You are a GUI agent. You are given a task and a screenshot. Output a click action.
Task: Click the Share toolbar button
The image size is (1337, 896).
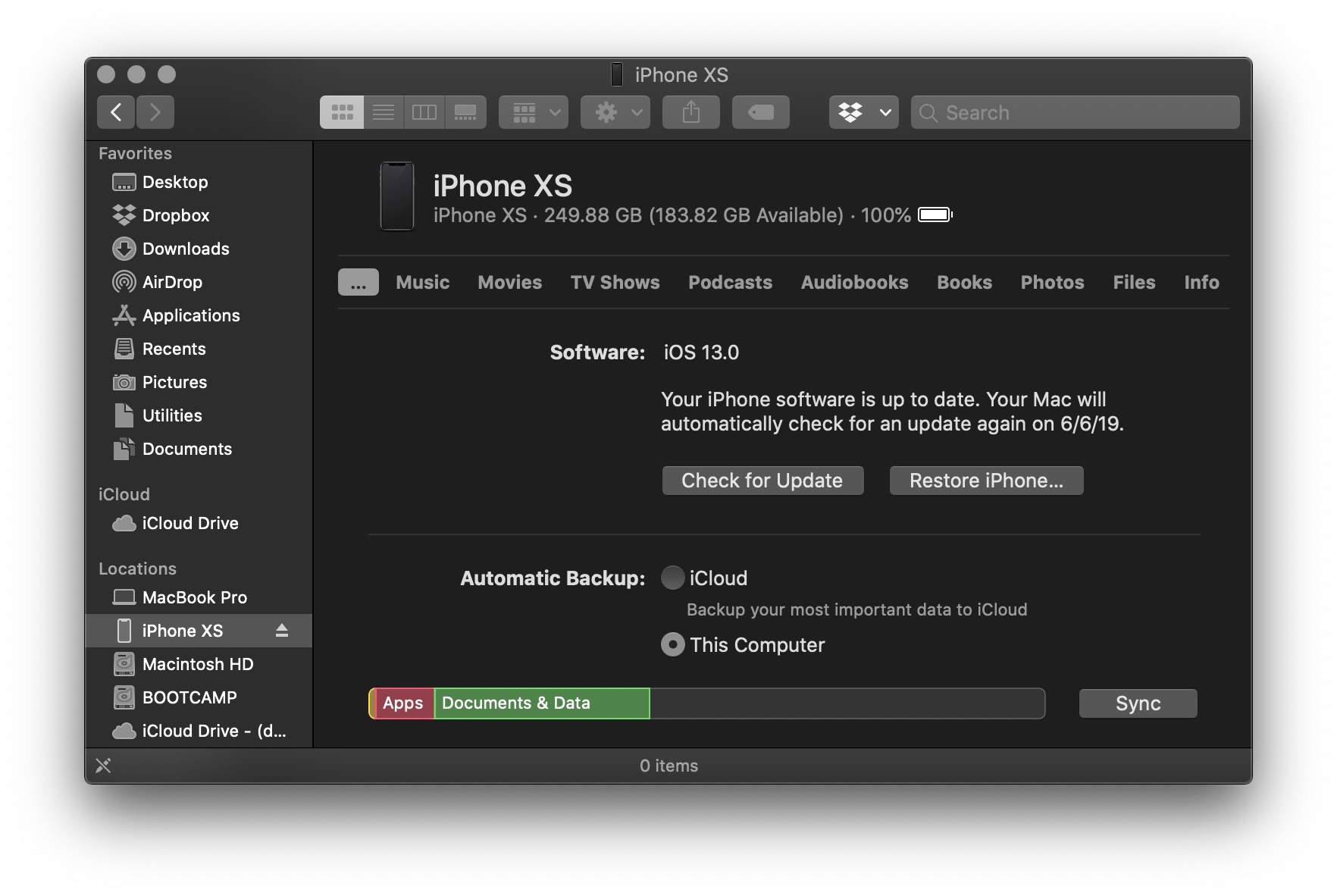pyautogui.click(x=691, y=112)
